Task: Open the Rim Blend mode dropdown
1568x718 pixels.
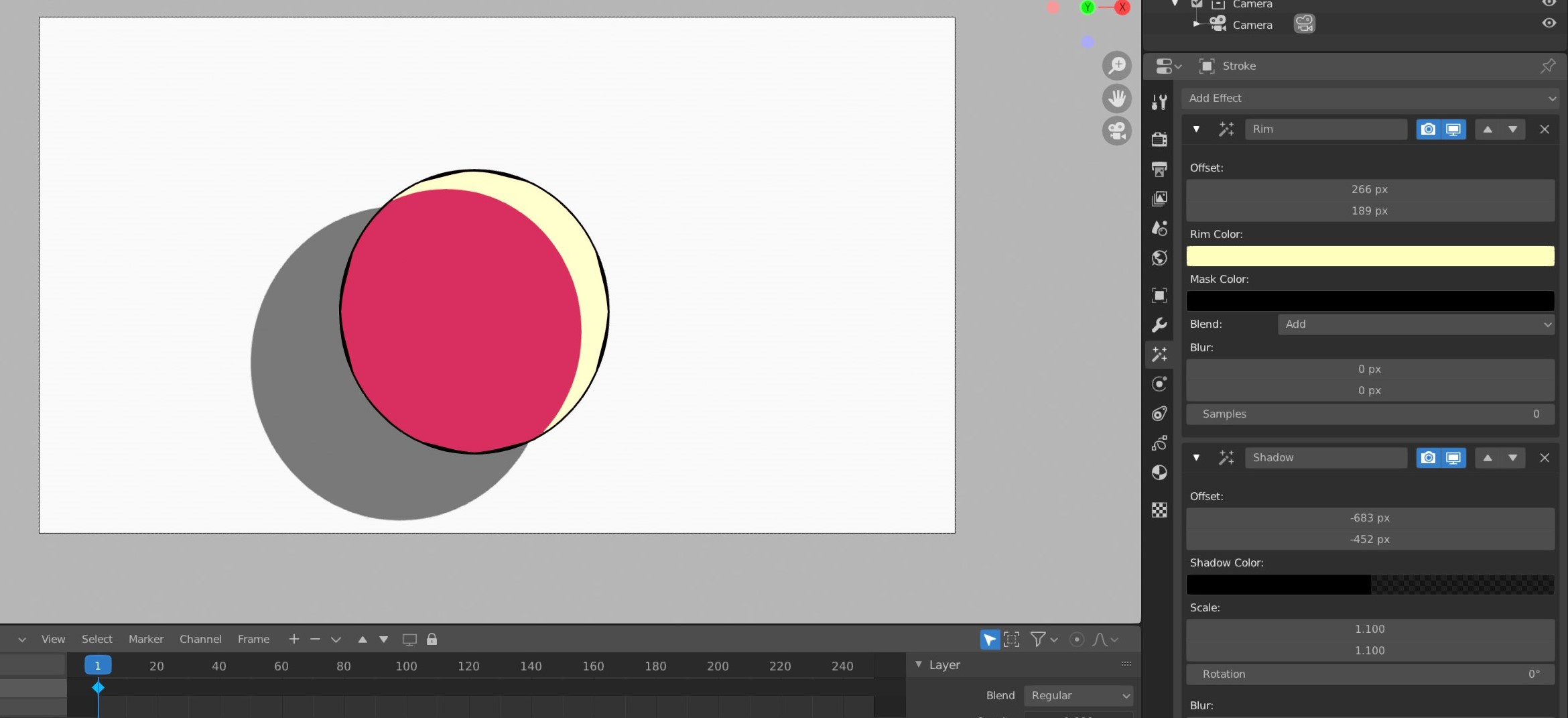Action: click(x=1416, y=324)
